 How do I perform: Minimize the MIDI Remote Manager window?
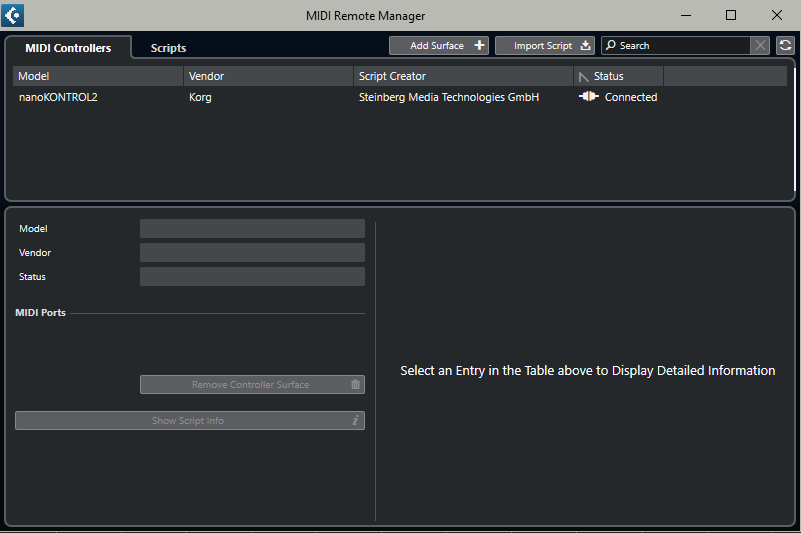686,15
